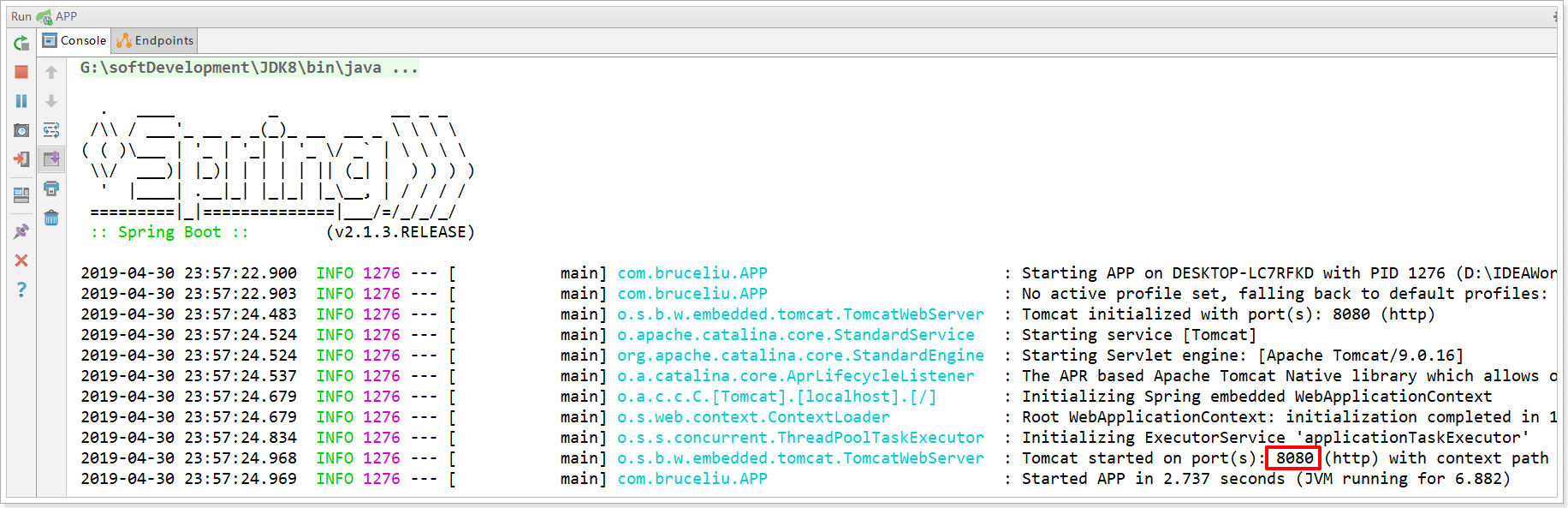Click the org.apache.catalina.core.StandardEngine logger name
The image size is (1568, 508).
coord(800,356)
